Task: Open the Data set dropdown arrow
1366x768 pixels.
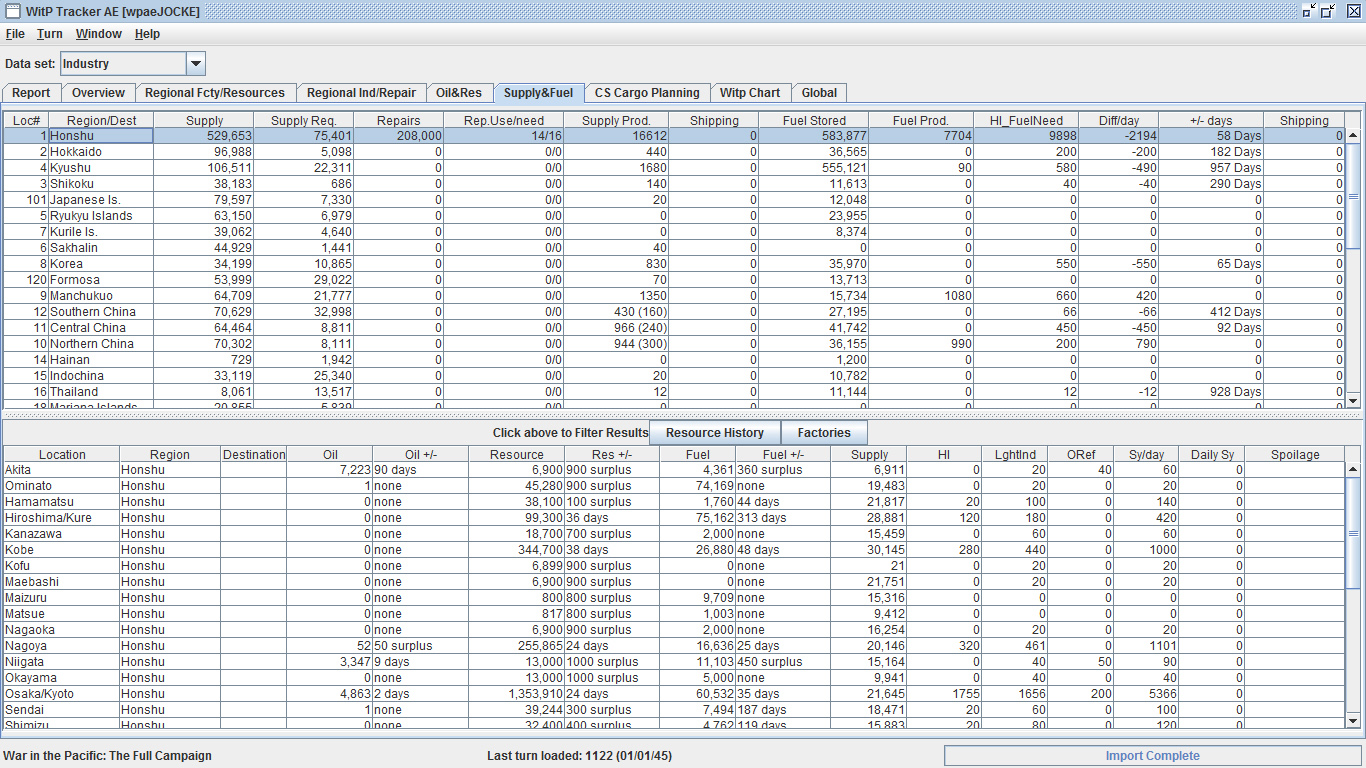Action: pos(196,64)
